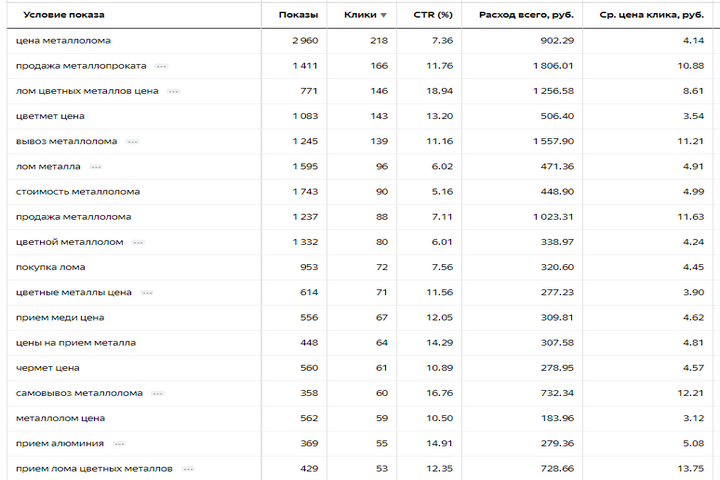Sort by Ср. цена клика, руб. header
The image size is (720, 480).
pyautogui.click(x=652, y=15)
